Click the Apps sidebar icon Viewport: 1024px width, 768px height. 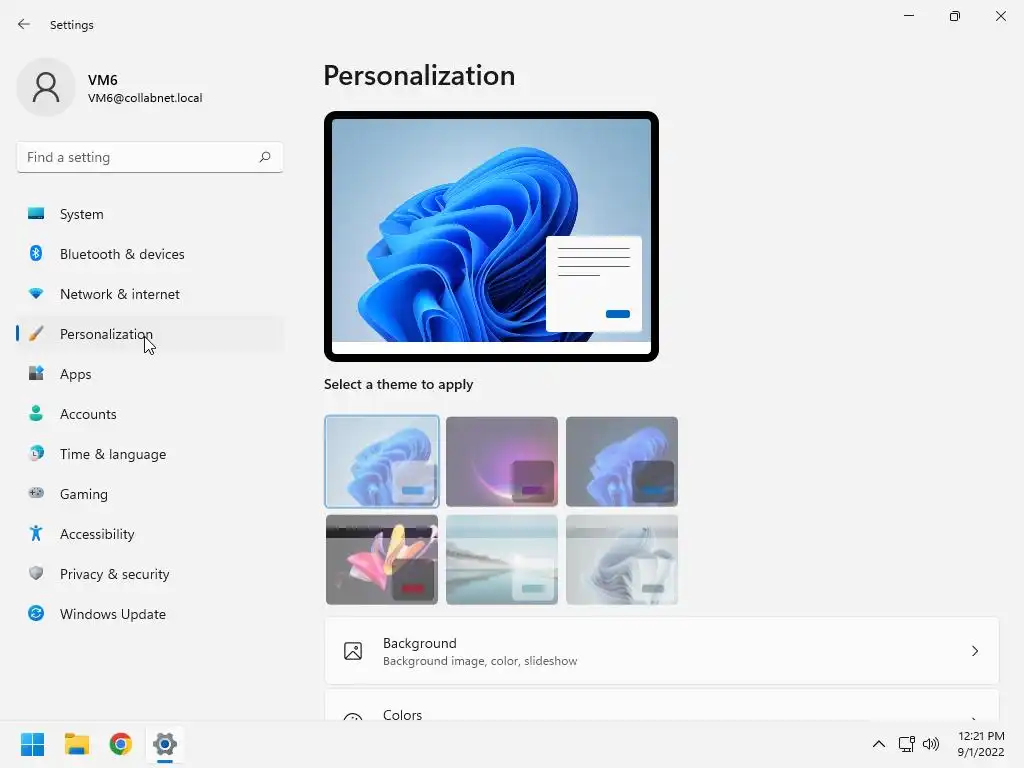tap(36, 374)
